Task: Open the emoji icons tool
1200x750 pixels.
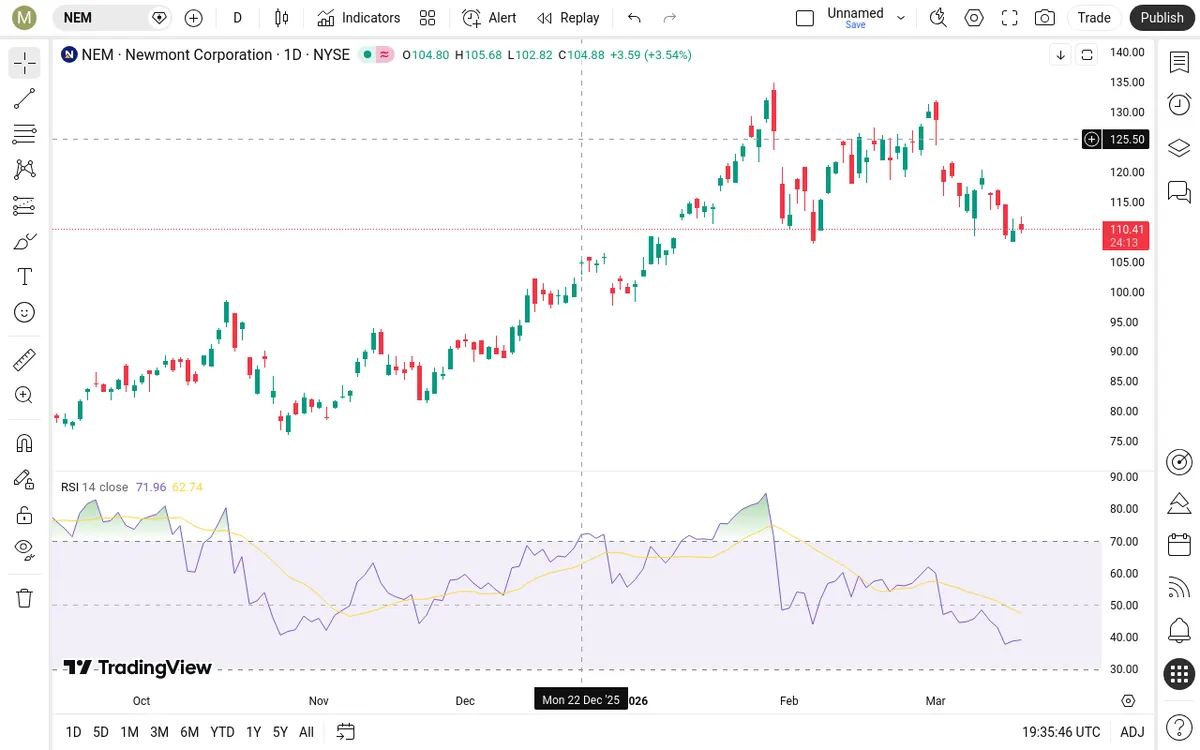Action: 25,312
